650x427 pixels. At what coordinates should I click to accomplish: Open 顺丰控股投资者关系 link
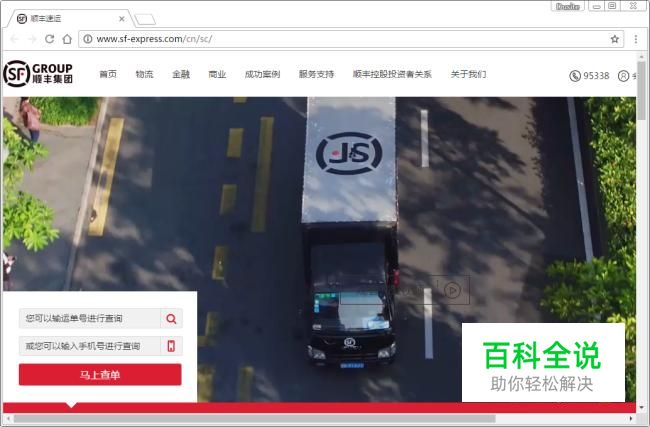point(392,74)
